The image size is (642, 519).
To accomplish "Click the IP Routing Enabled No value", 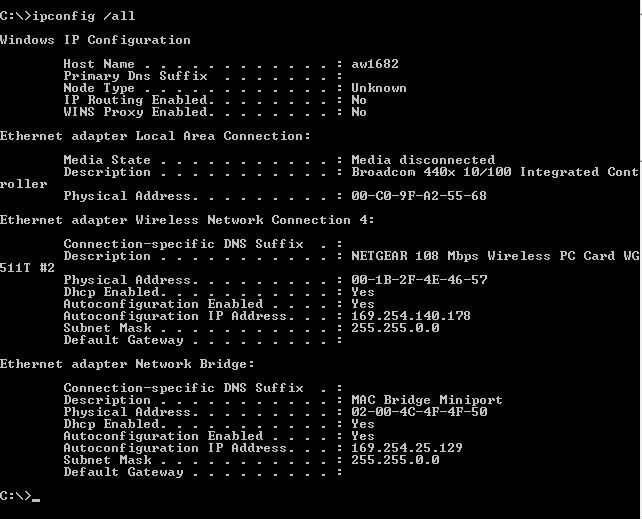I will point(359,100).
